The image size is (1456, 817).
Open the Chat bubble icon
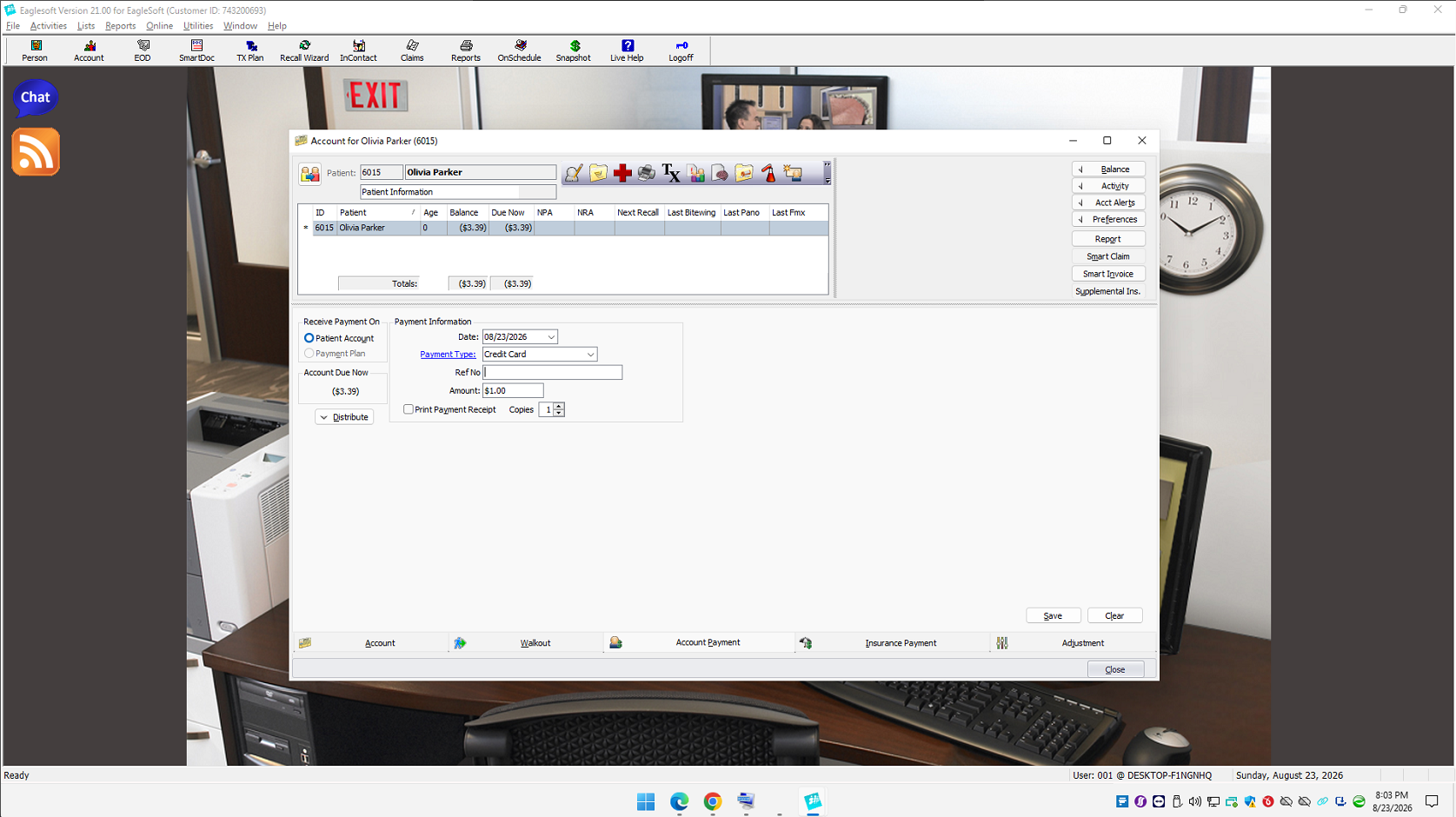tap(36, 97)
